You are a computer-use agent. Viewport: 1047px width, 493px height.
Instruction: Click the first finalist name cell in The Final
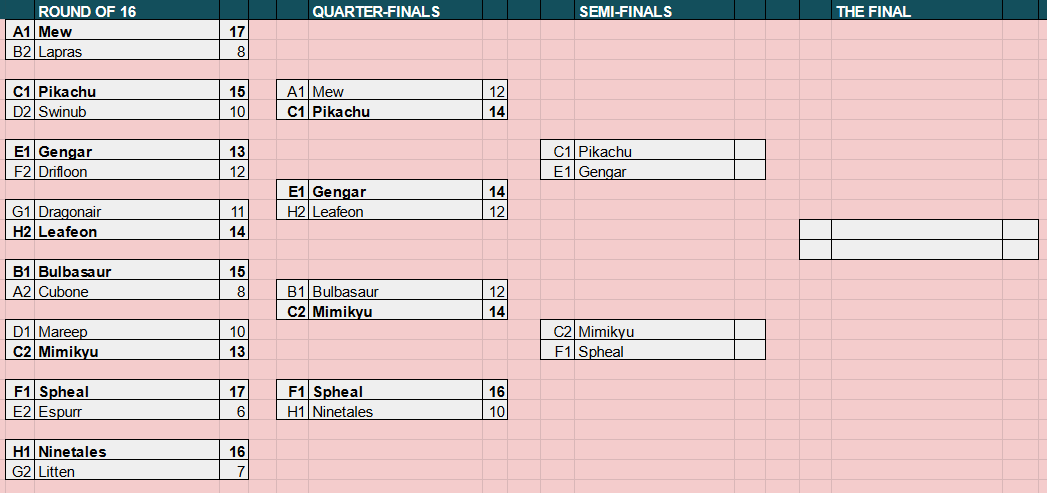(x=917, y=230)
